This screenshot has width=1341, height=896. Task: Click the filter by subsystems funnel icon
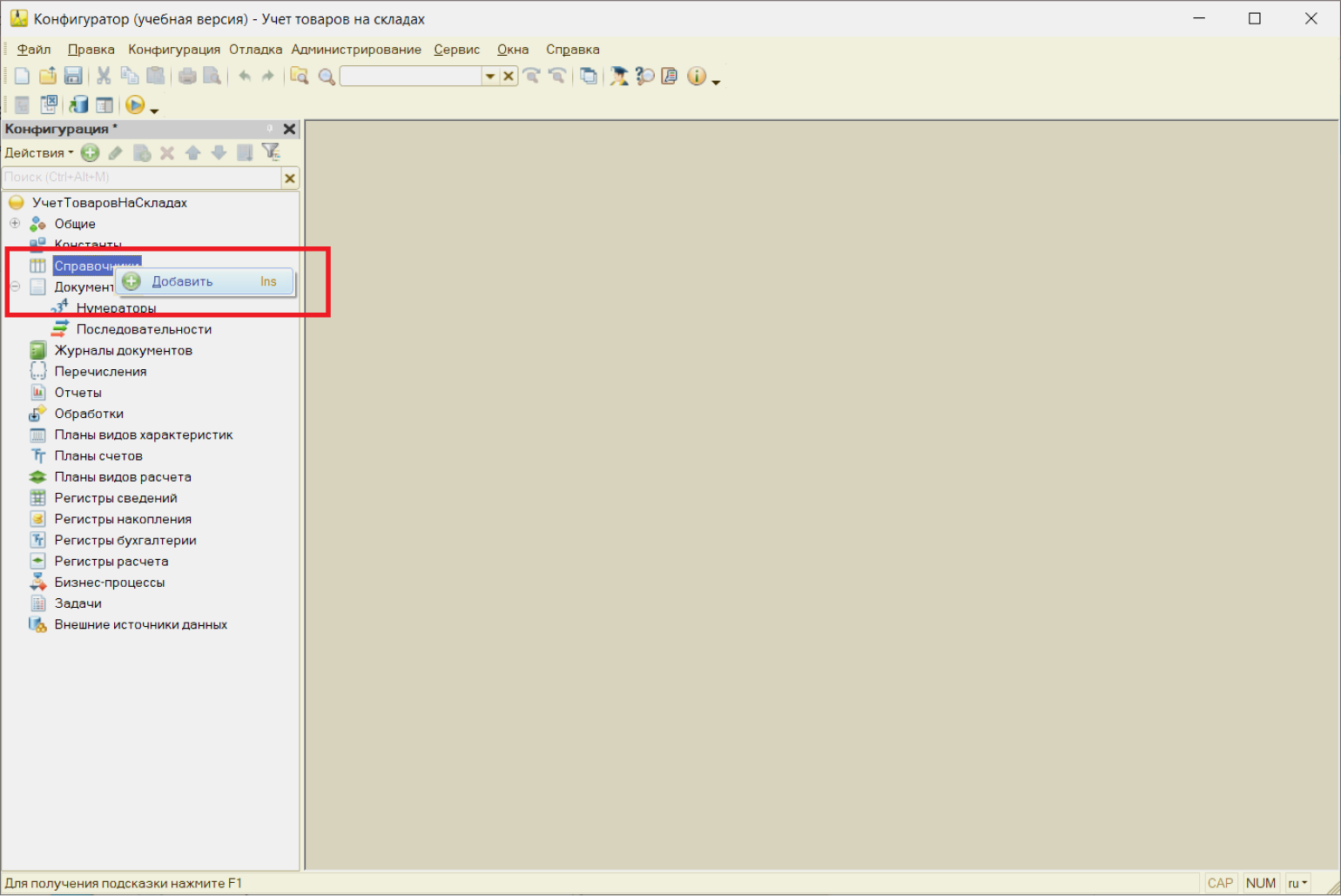point(271,153)
